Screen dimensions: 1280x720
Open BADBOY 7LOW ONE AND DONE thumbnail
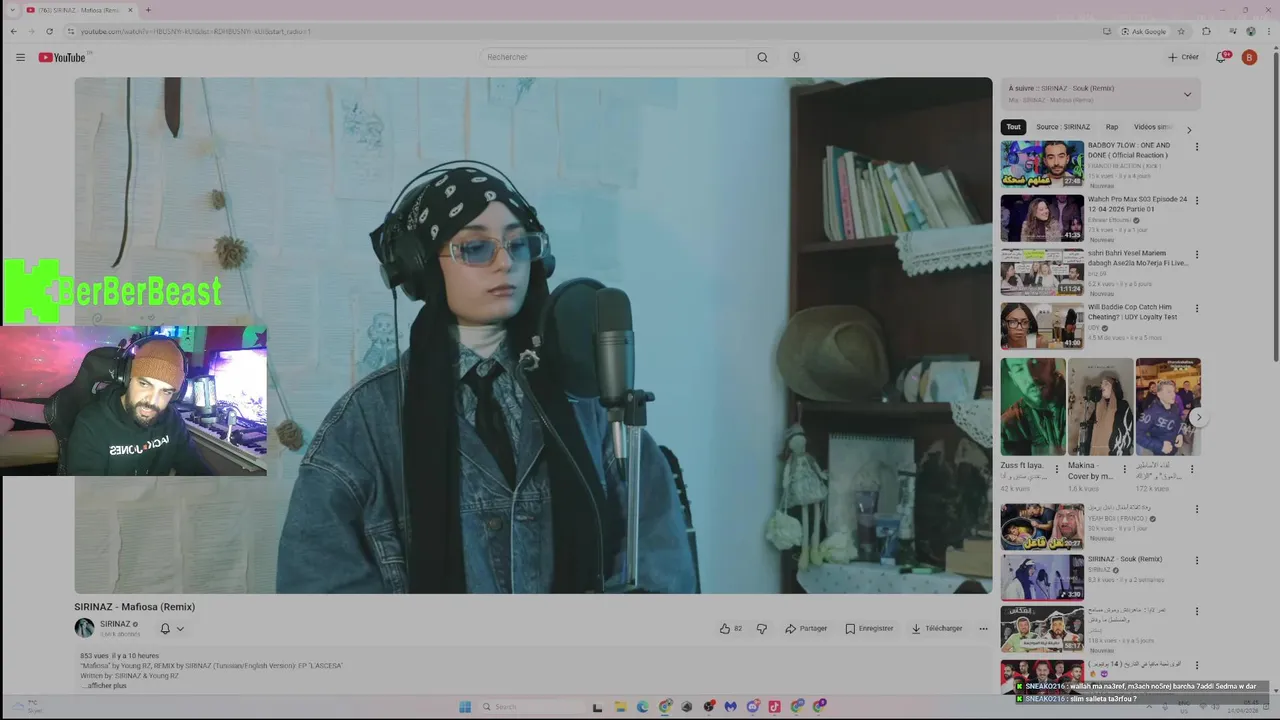click(1042, 164)
